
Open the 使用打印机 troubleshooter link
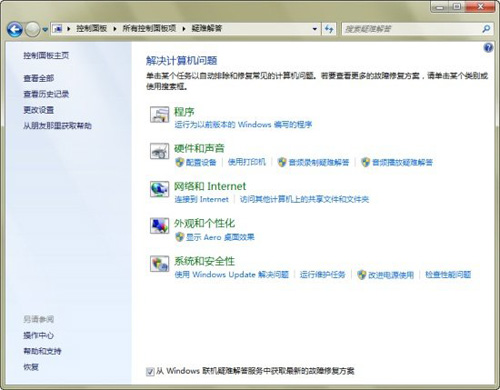pos(247,162)
